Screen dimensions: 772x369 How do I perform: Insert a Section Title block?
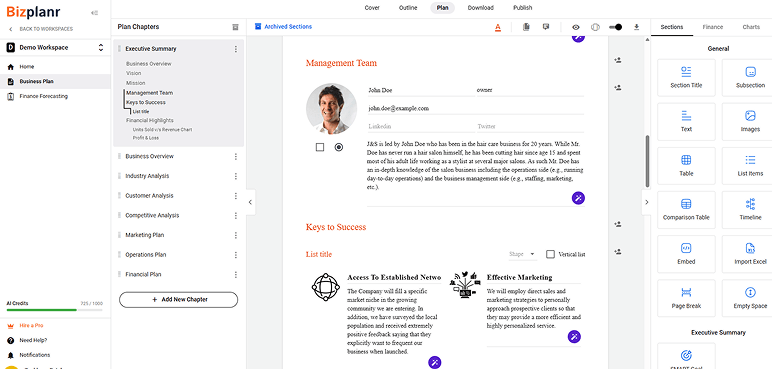point(686,78)
